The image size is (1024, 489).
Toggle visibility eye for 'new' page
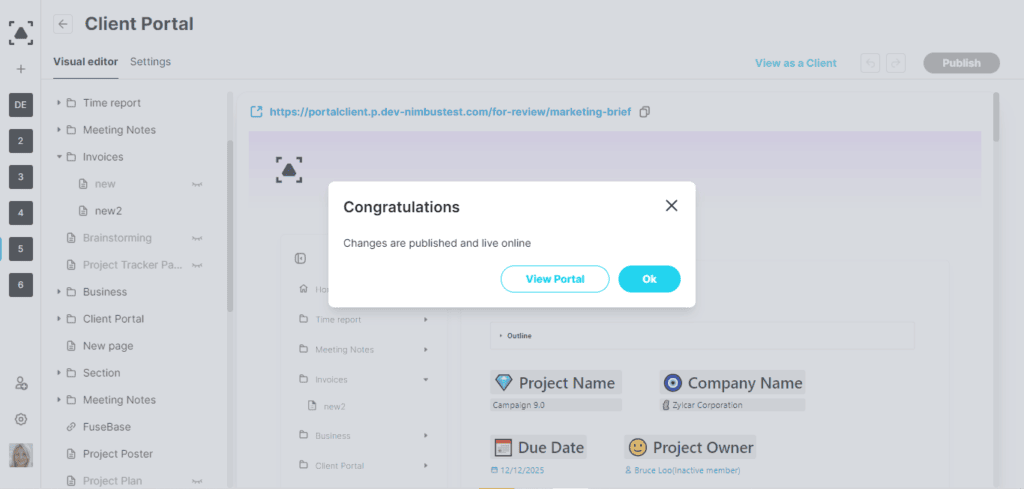pos(197,185)
